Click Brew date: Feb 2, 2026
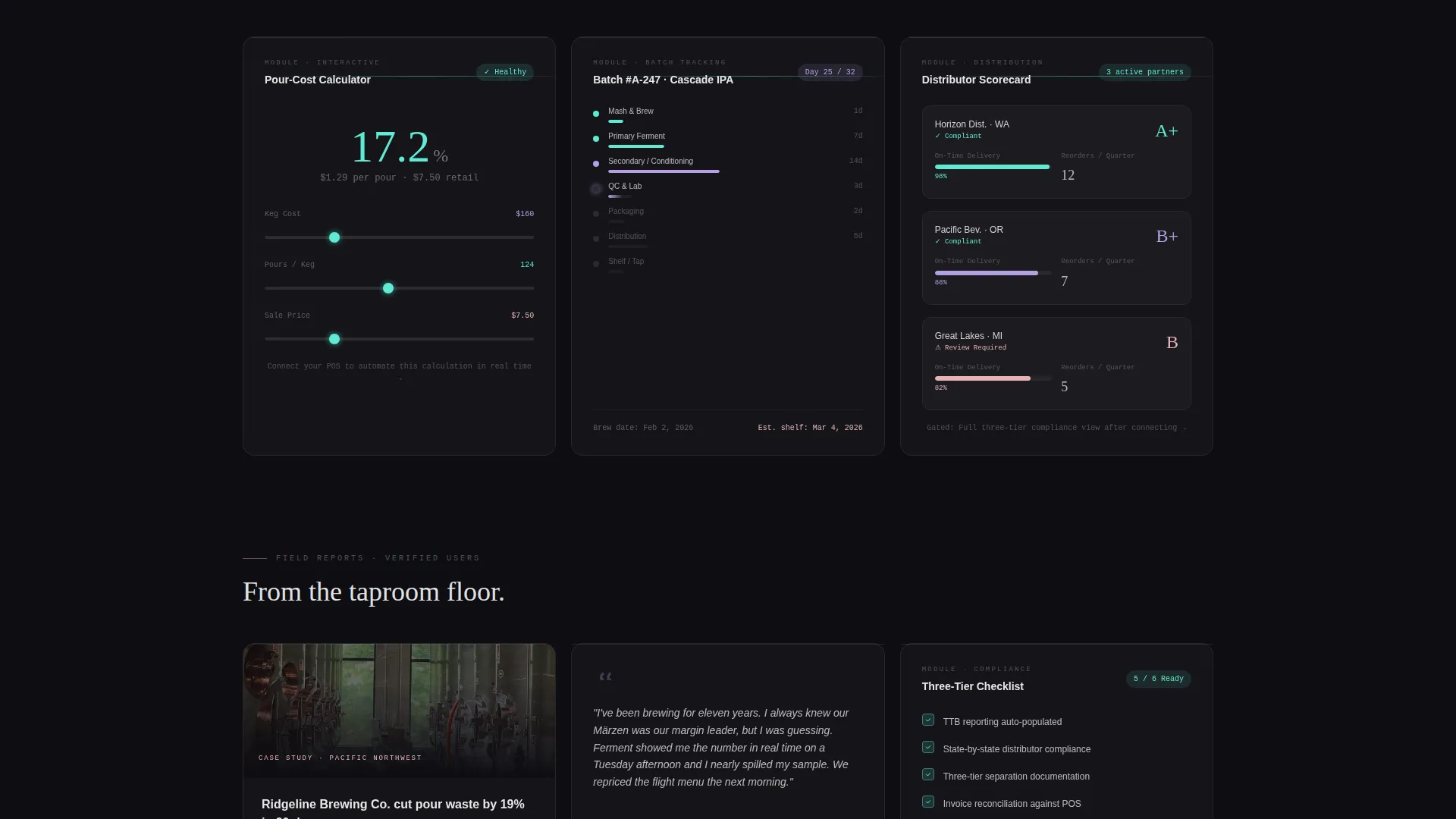Screen dimensions: 1456x819 [x=643, y=428]
